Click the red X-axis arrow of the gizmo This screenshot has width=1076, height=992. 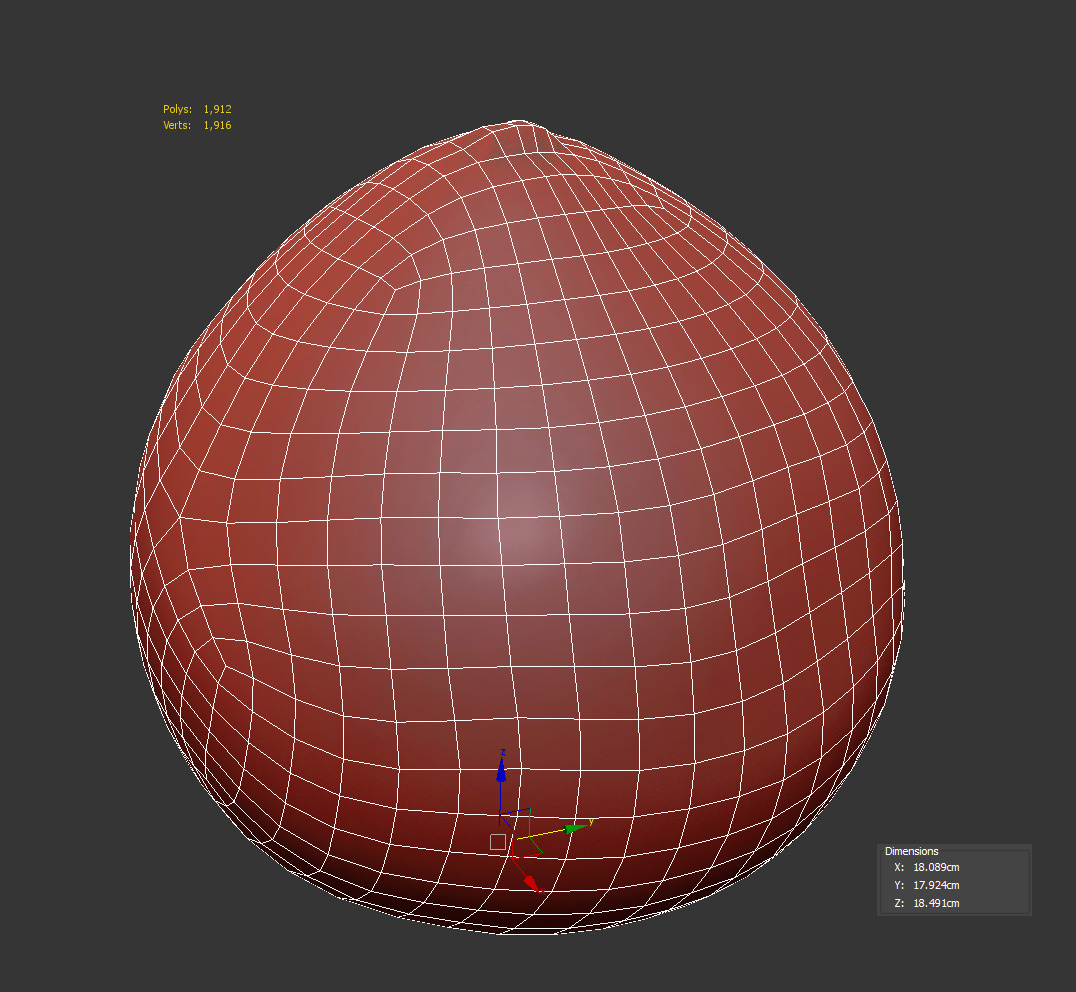tap(532, 884)
